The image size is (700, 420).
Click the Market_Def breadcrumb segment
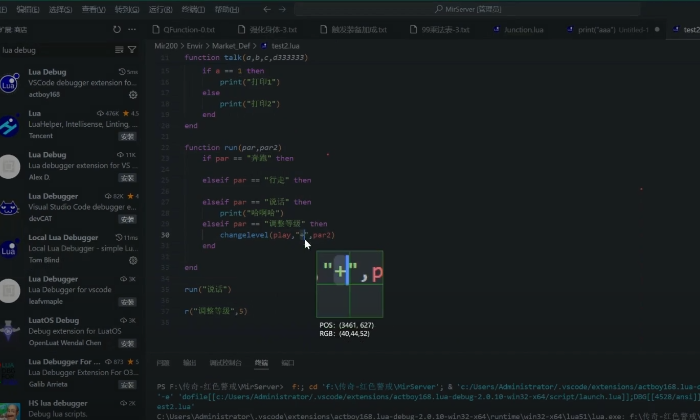(x=226, y=46)
